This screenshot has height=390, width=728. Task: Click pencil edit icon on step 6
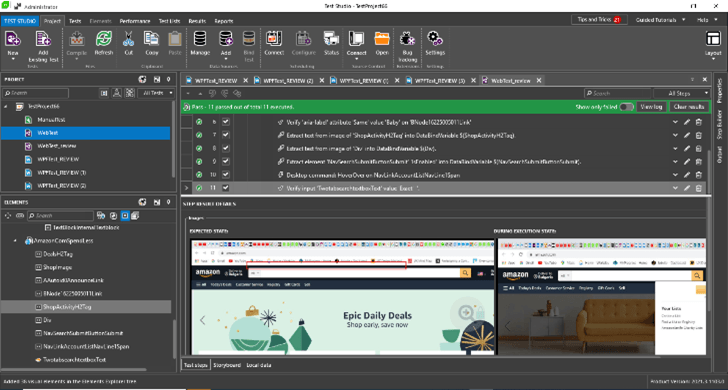[687, 122]
